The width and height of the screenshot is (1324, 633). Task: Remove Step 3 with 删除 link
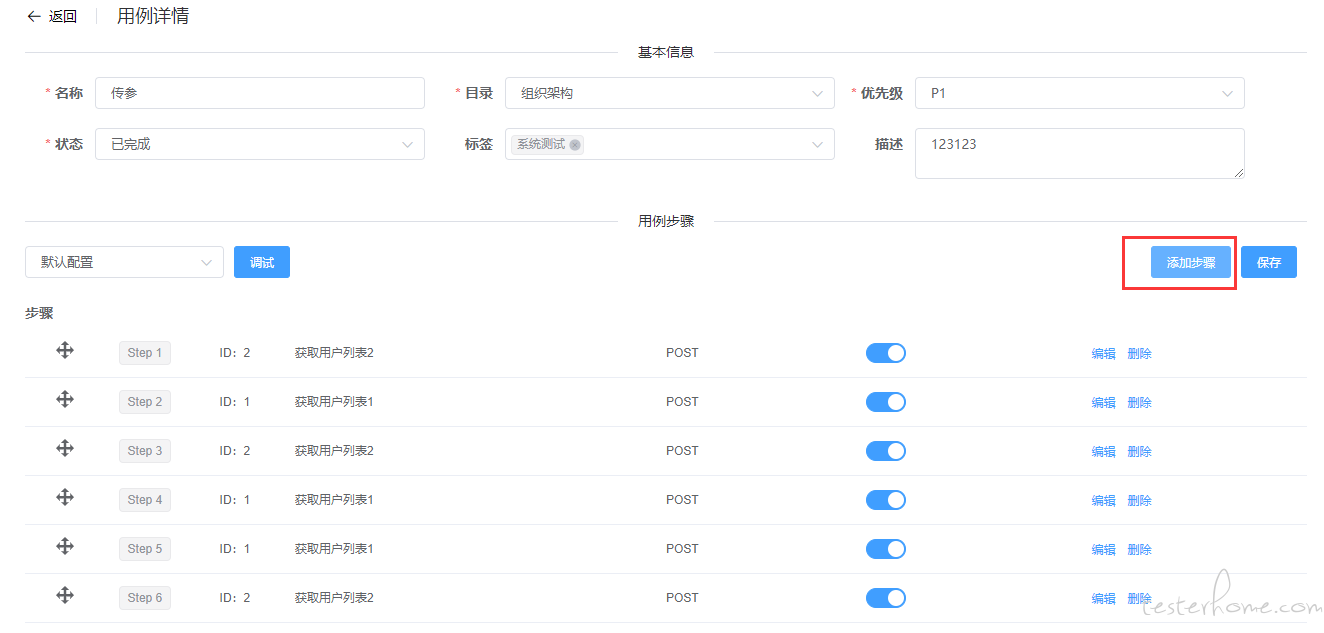point(1139,451)
